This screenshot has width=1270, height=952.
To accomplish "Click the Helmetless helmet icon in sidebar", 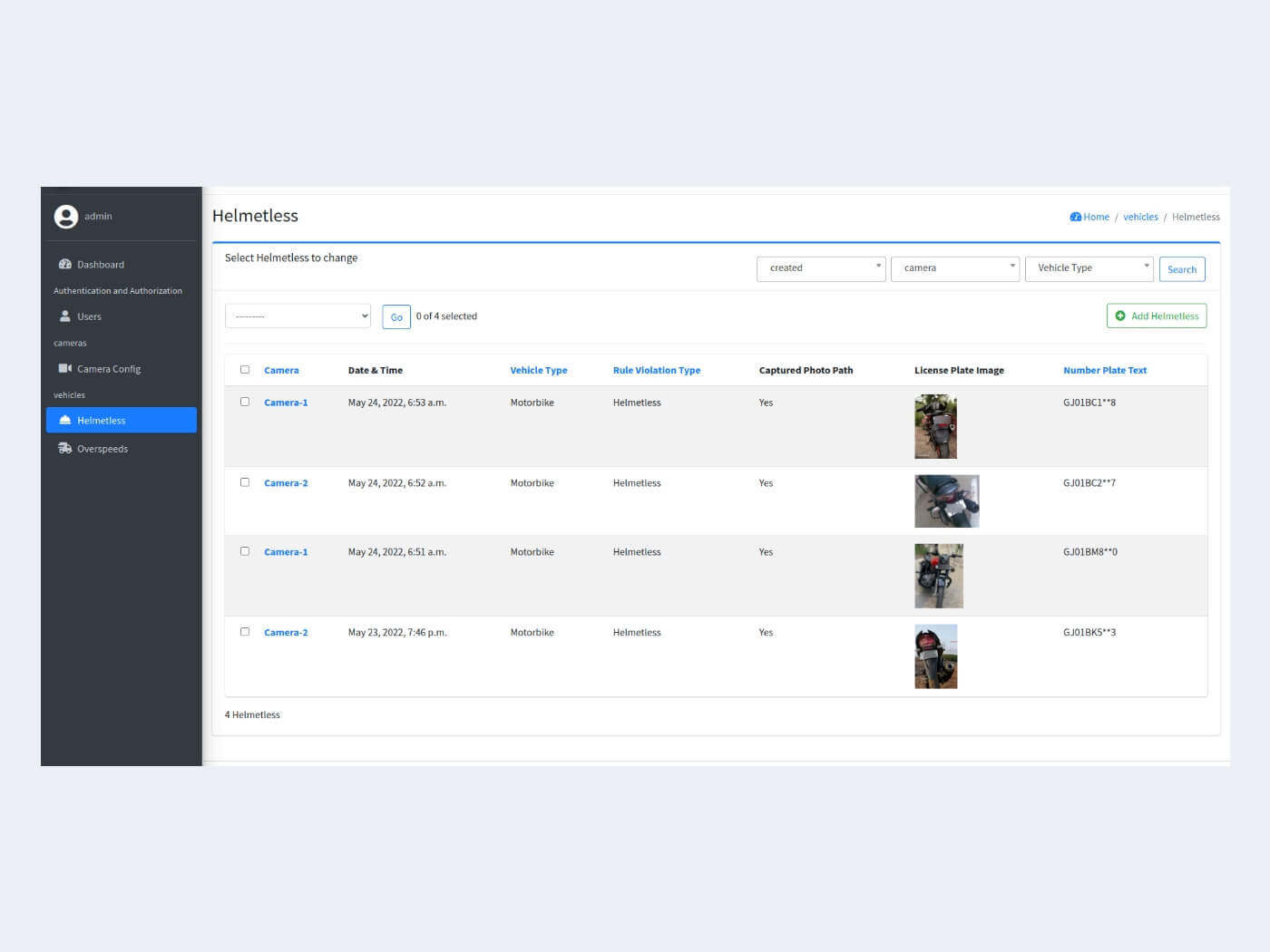I will 65,420.
